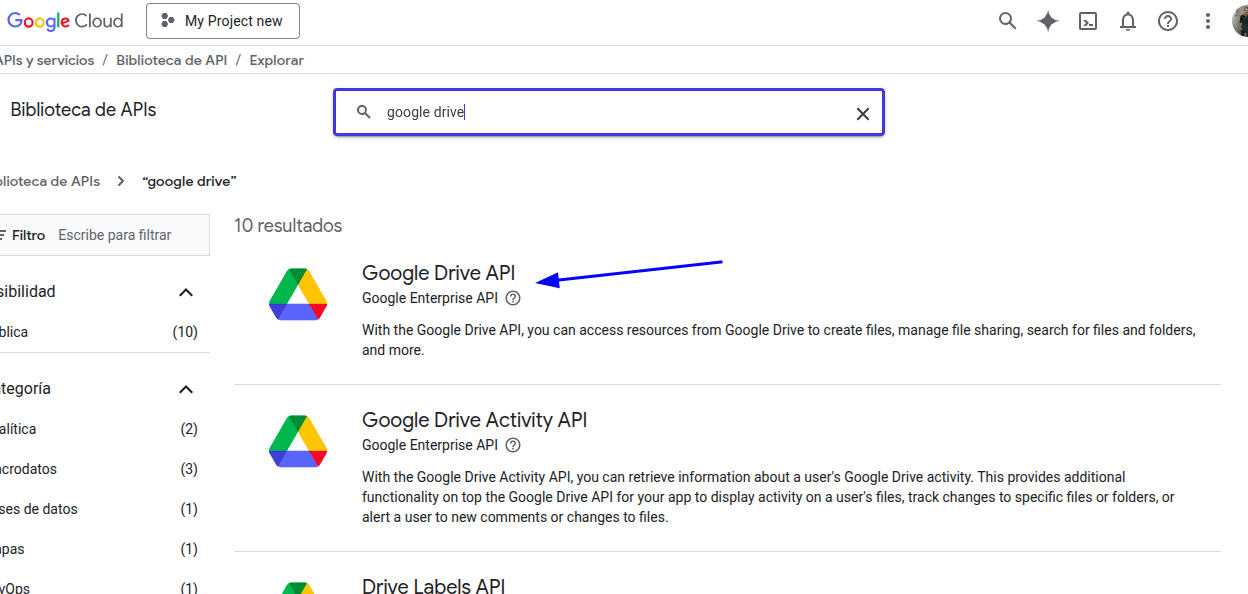The height and width of the screenshot is (594, 1248).
Task: Click the Escribe para filtrar filter field
Action: tap(115, 235)
